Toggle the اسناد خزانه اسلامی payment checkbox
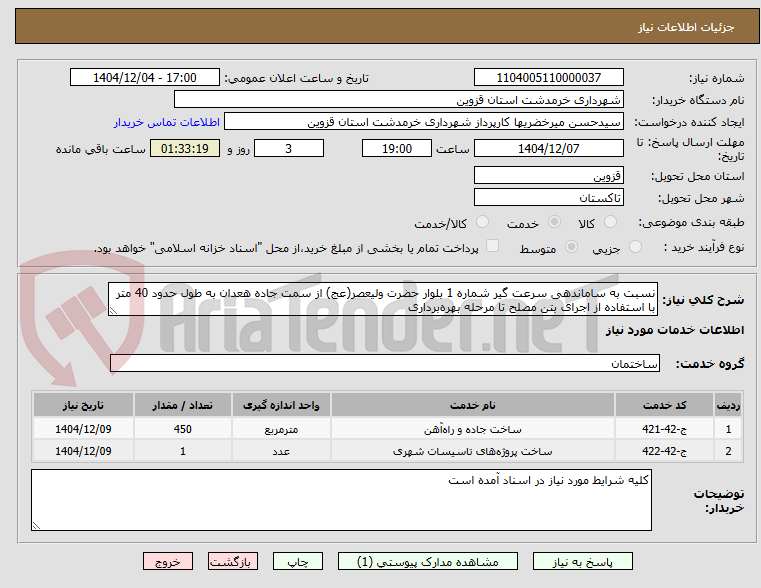The image size is (761, 588). [x=492, y=246]
